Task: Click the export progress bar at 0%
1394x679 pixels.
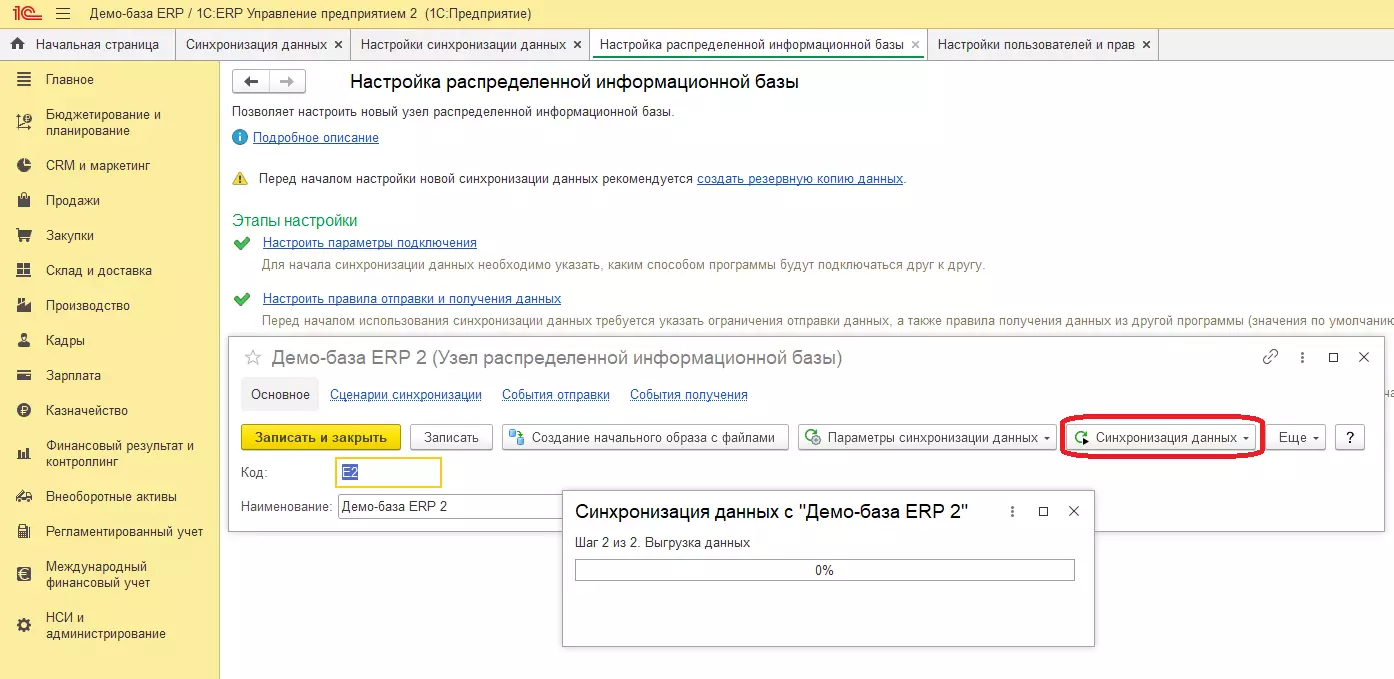Action: pos(824,570)
